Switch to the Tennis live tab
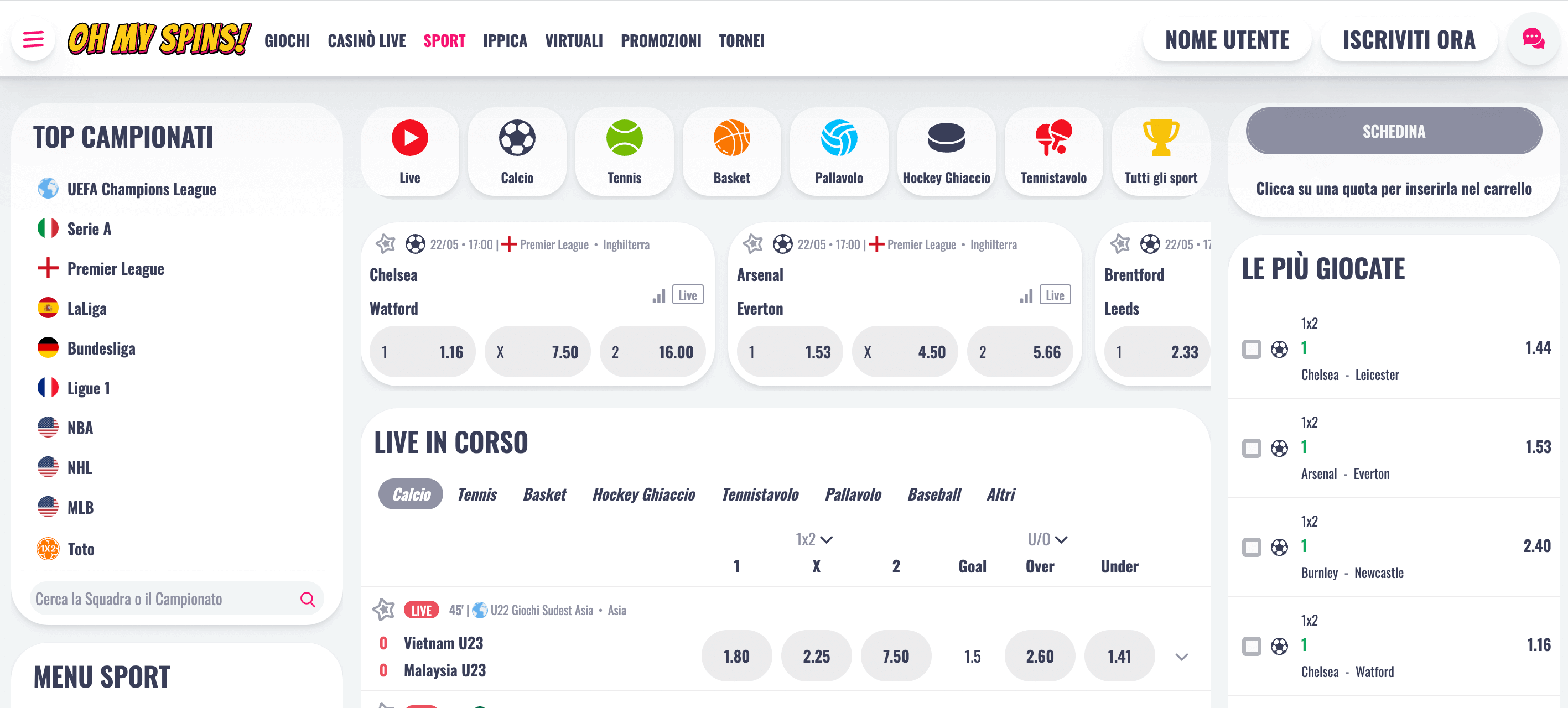The image size is (1568, 708). coord(477,494)
